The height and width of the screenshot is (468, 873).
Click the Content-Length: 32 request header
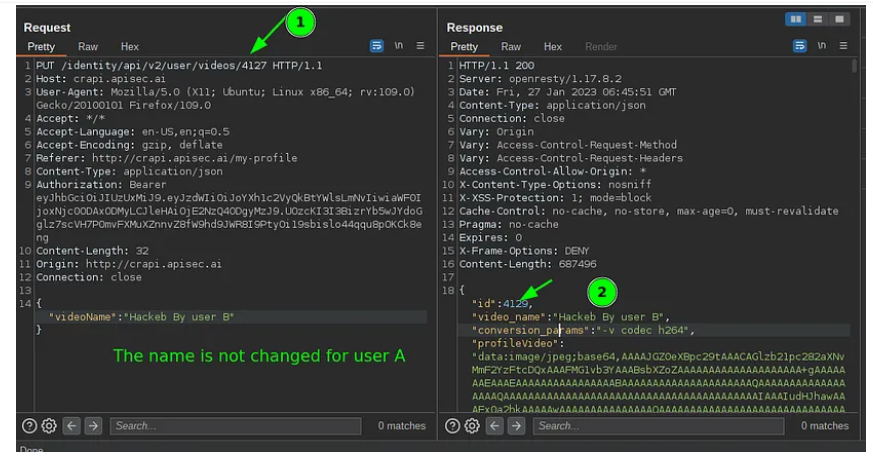tap(92, 251)
